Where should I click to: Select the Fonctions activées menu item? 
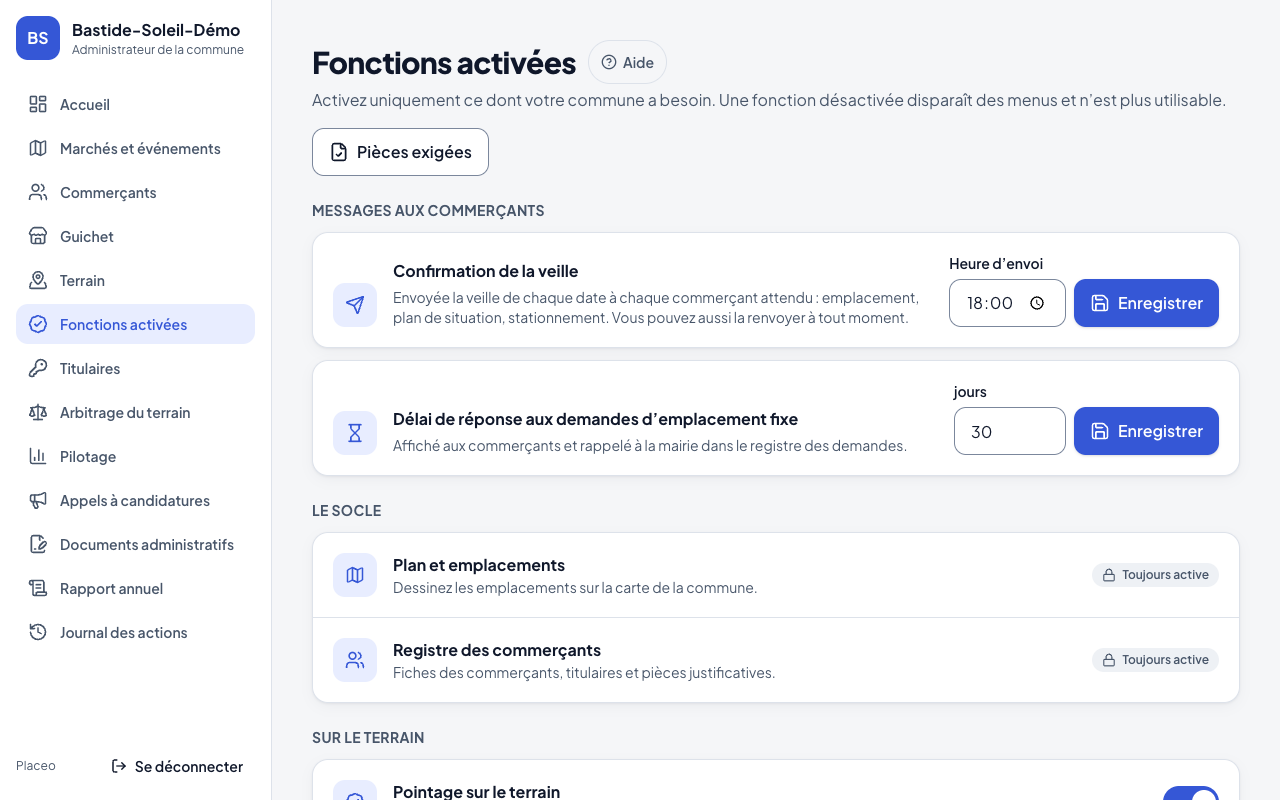[x=135, y=324]
